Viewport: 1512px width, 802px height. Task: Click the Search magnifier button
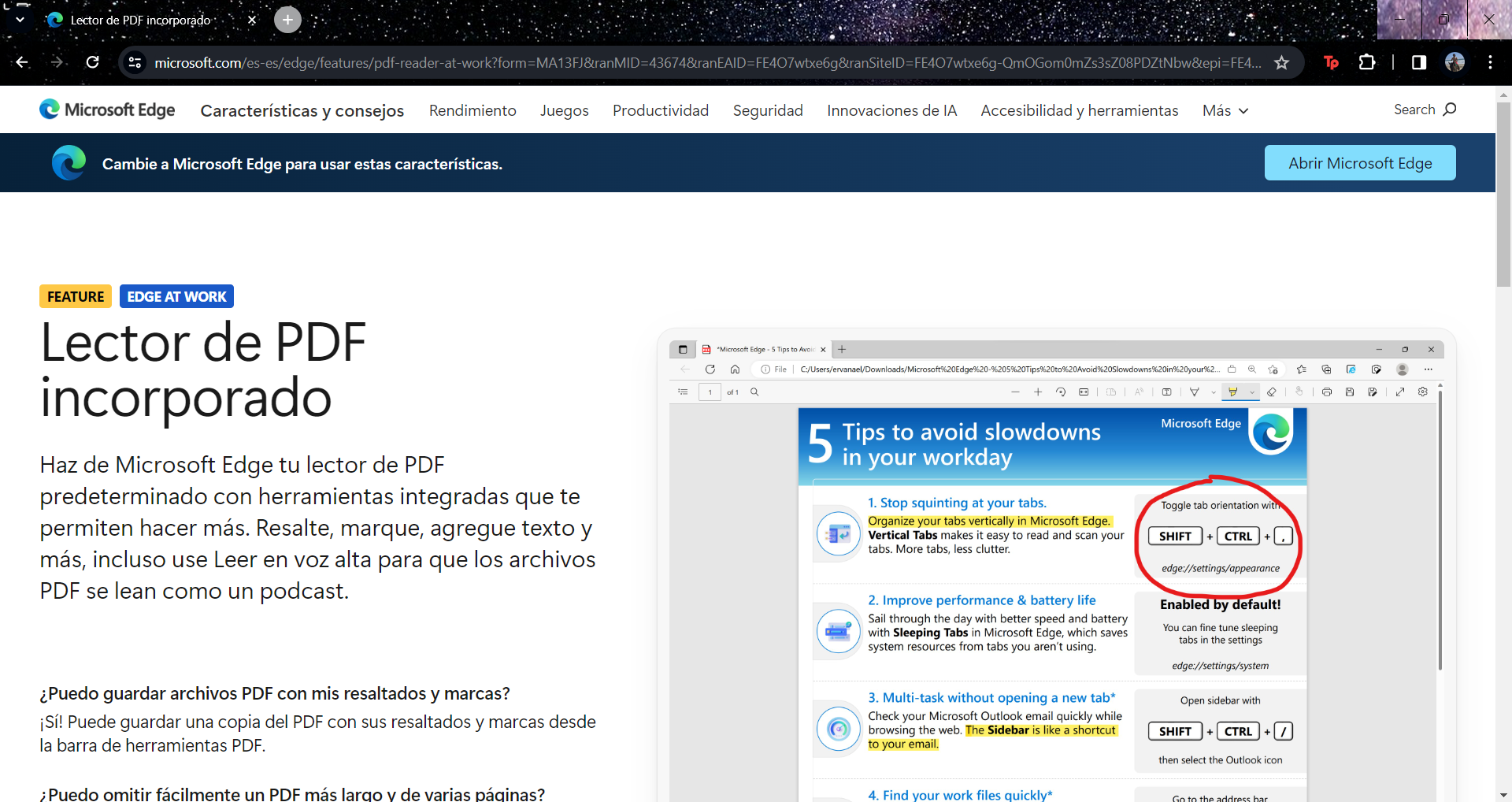pyautogui.click(x=1425, y=110)
